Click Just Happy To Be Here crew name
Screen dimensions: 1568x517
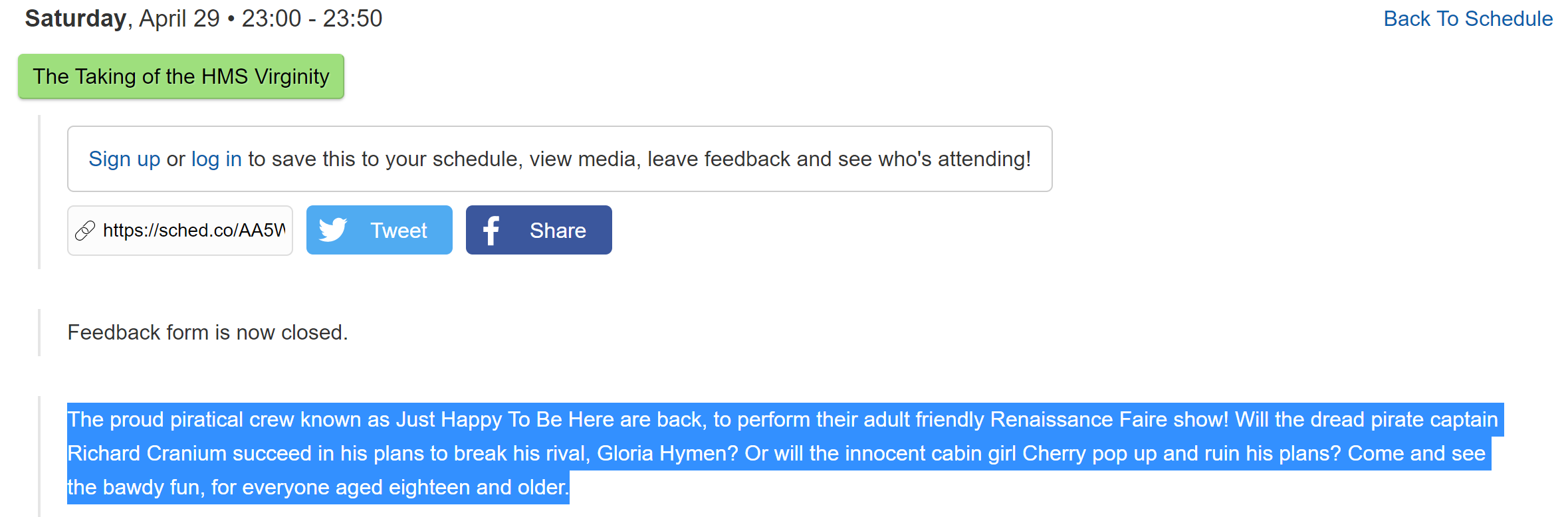(x=504, y=419)
